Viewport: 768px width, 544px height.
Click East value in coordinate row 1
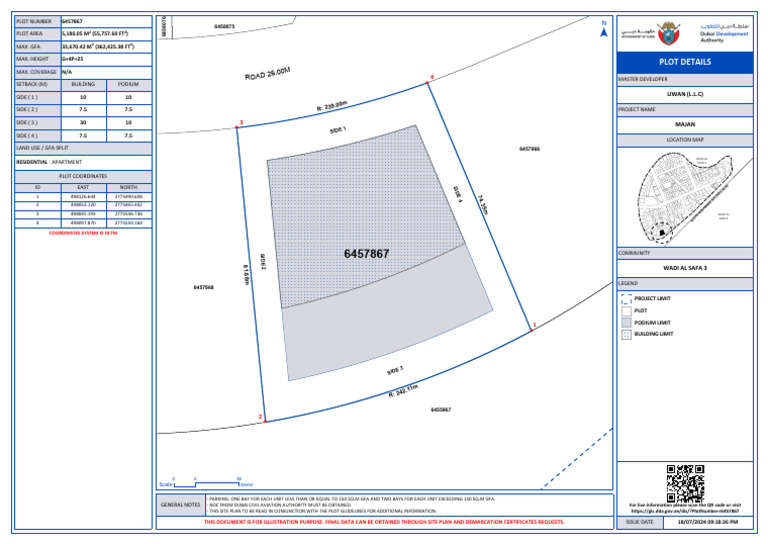[x=83, y=196]
